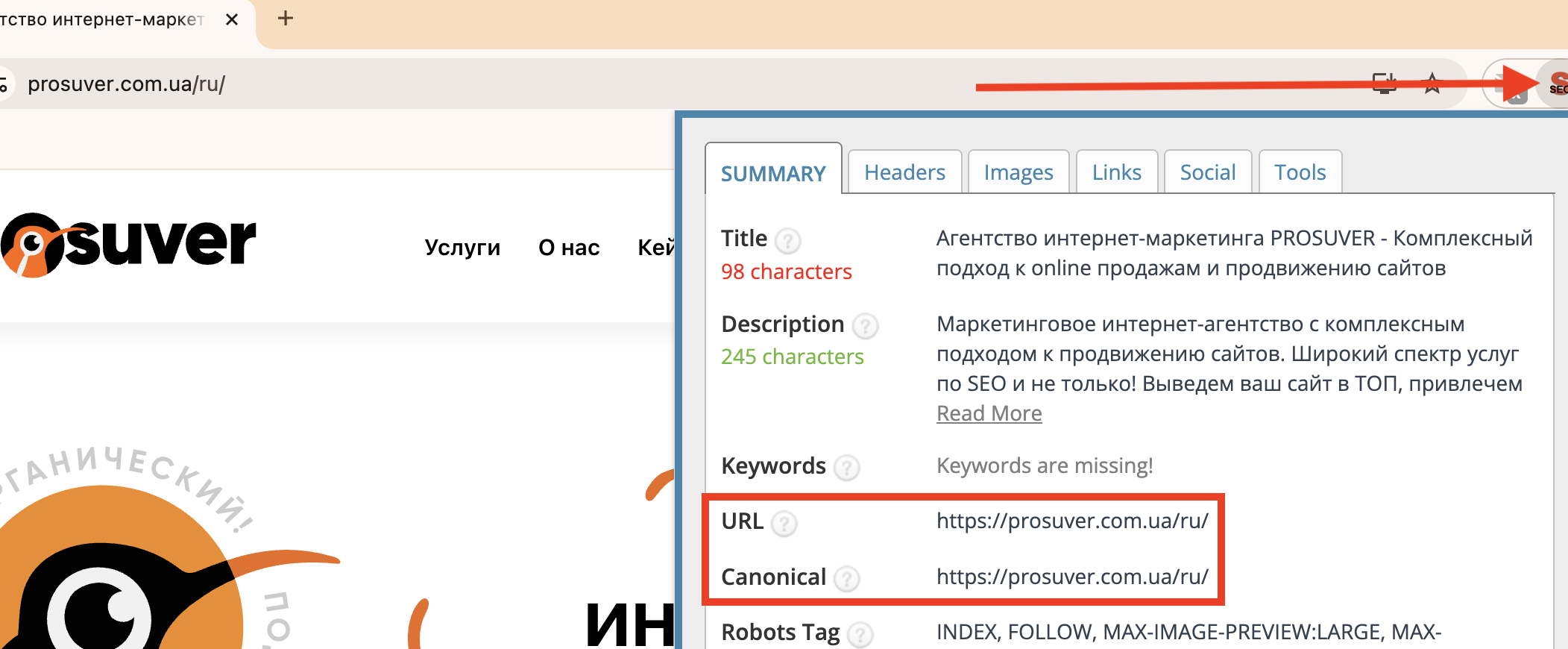Click the Prosuver logo on the website
The image size is (1568, 649).
tap(128, 245)
